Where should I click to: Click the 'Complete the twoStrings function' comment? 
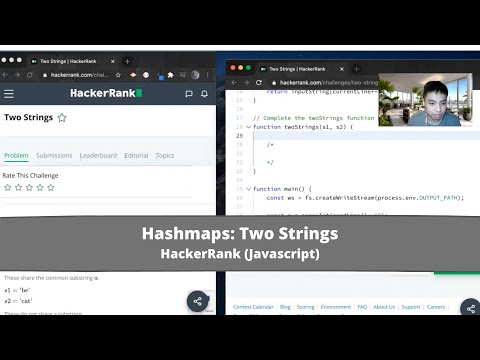pyautogui.click(x=313, y=118)
